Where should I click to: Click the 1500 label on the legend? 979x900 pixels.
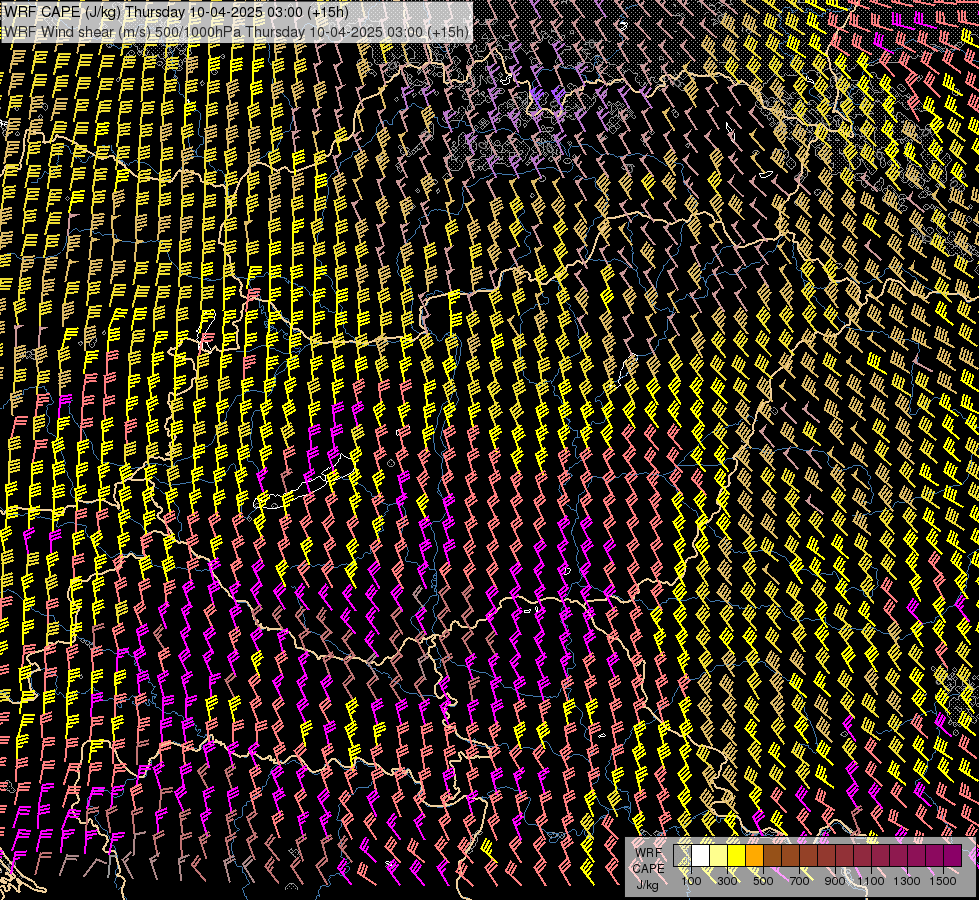(x=943, y=881)
